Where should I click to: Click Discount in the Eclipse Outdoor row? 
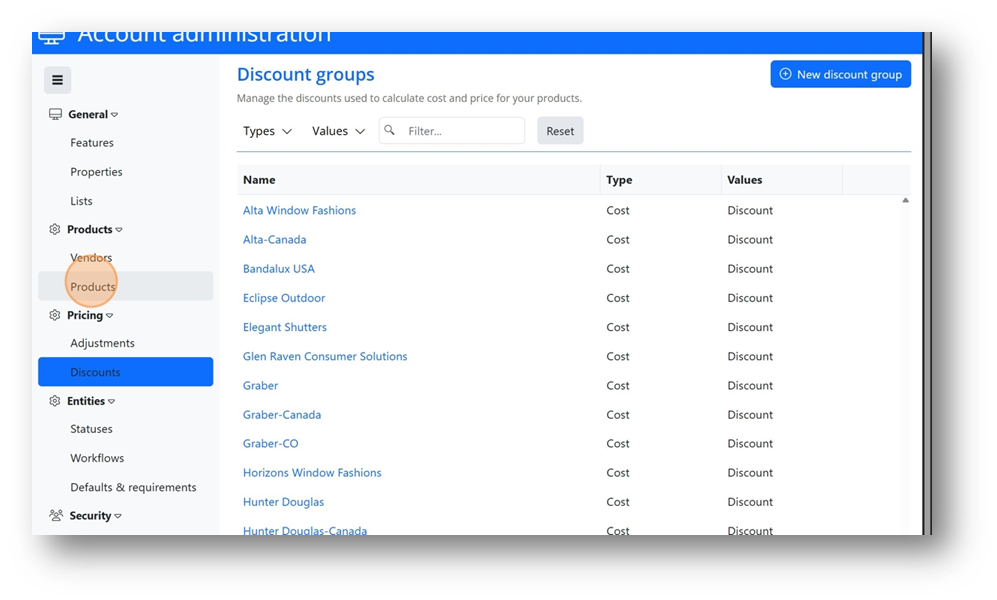[x=750, y=298]
